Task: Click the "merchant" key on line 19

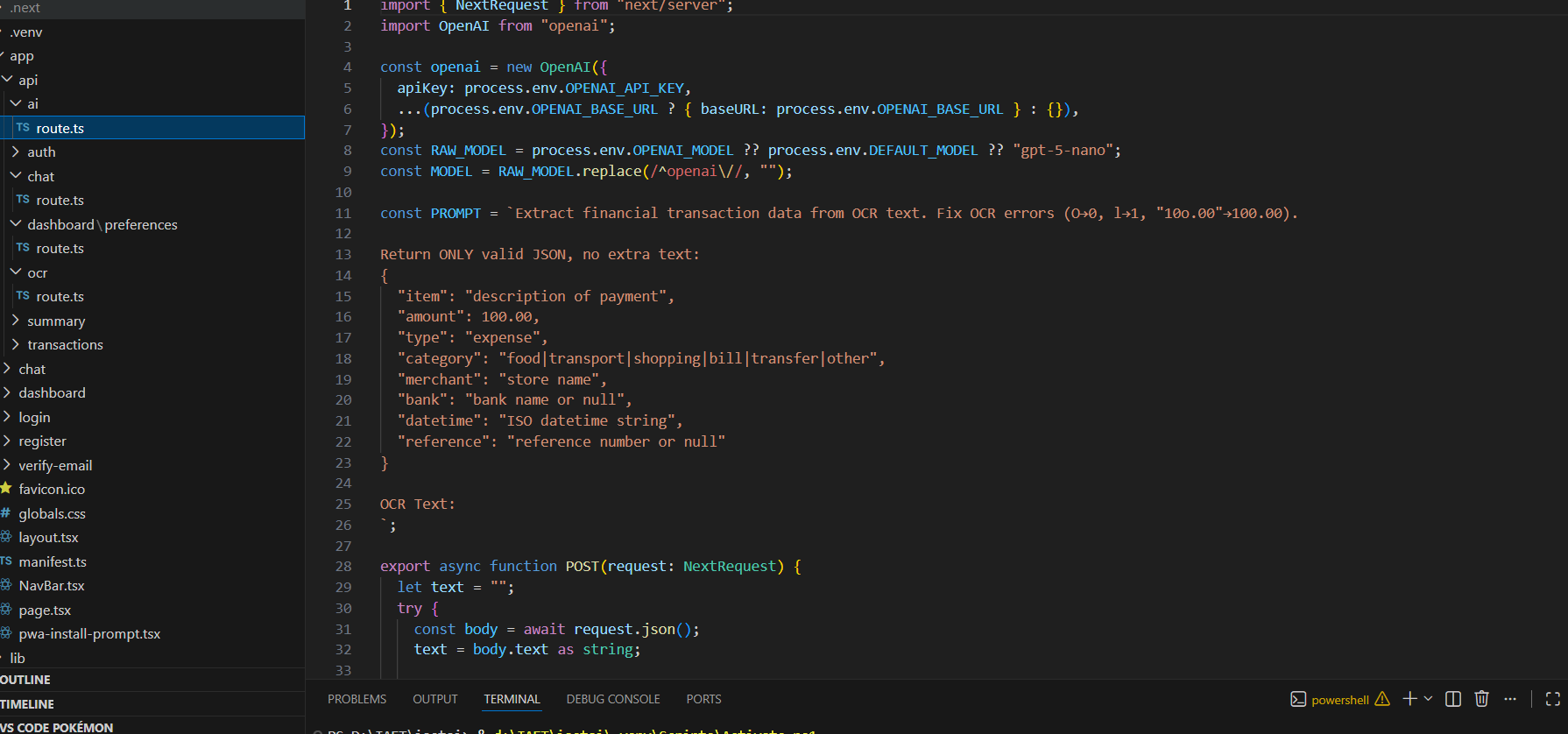Action: coord(439,379)
